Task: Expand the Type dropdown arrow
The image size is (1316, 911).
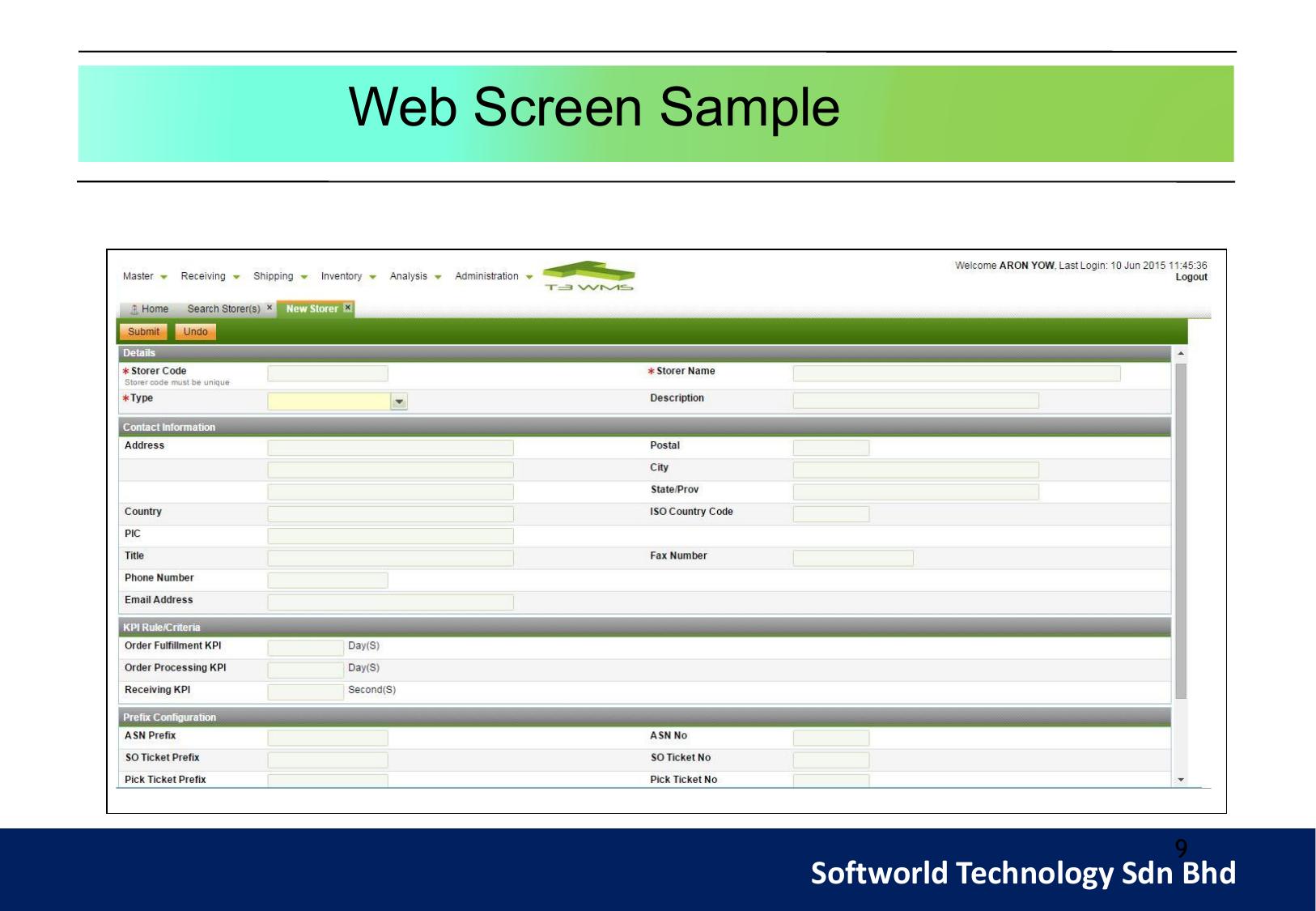Action: pyautogui.click(x=399, y=402)
